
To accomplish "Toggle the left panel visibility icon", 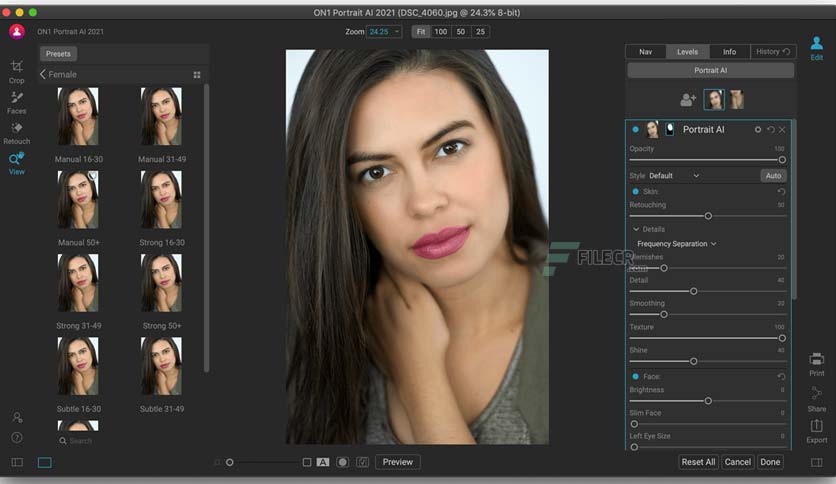I will 17,462.
